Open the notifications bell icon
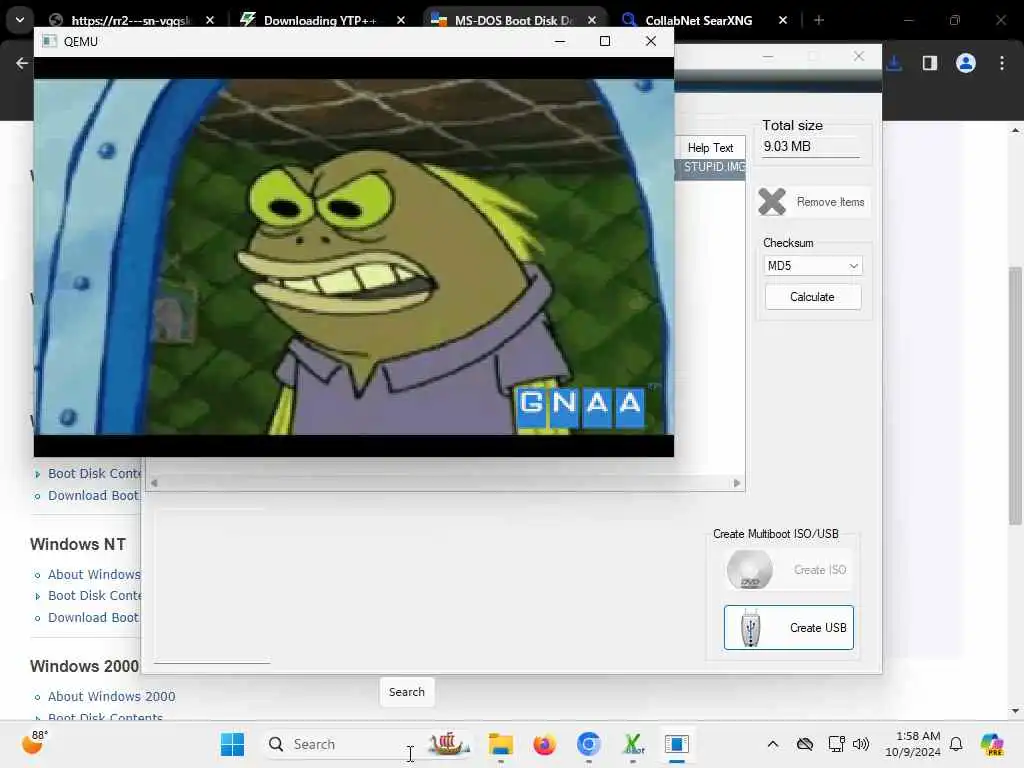Image resolution: width=1024 pixels, height=768 pixels. (x=956, y=744)
